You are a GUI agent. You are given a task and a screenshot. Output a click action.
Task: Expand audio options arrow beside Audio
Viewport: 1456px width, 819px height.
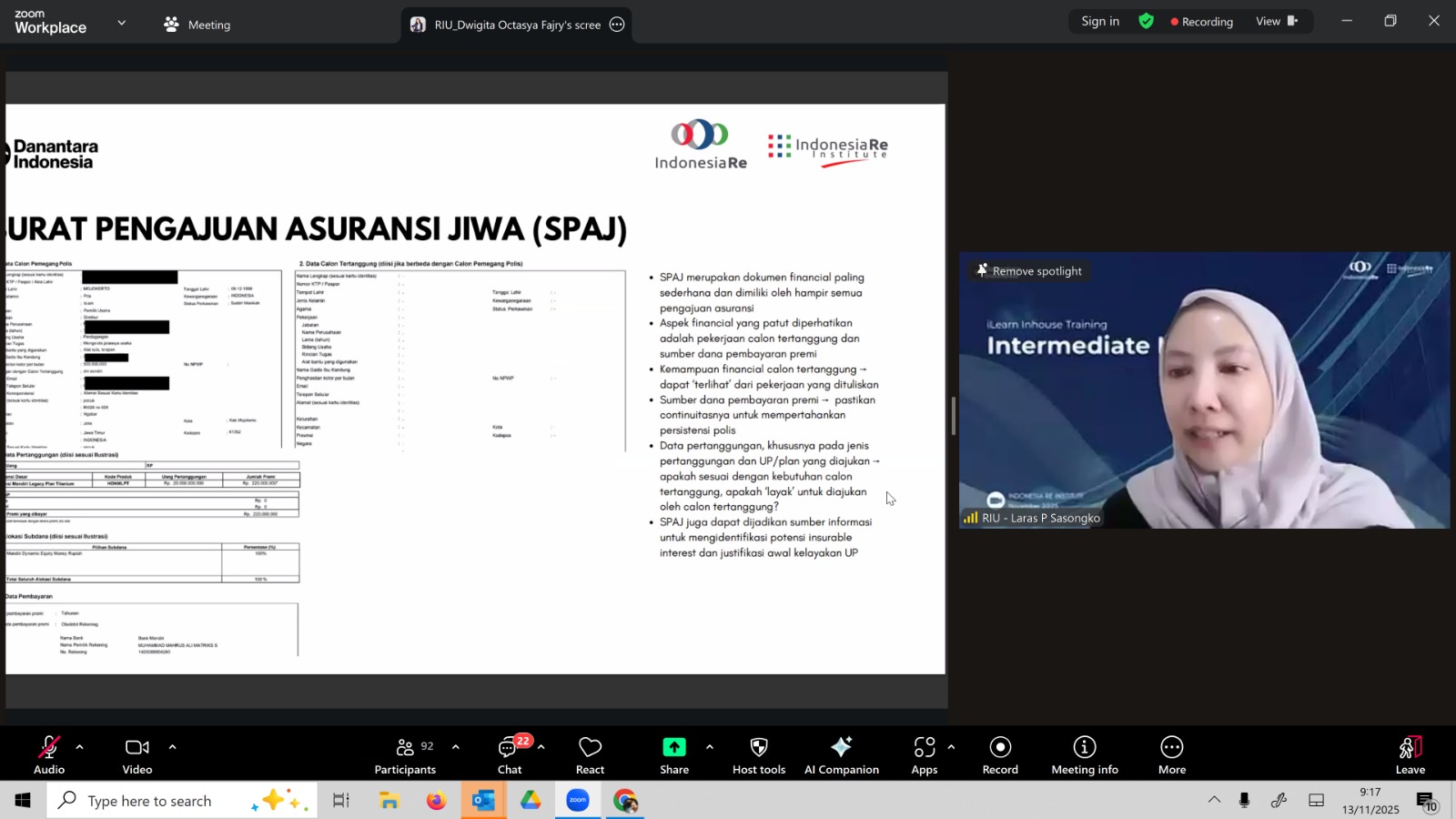80,747
